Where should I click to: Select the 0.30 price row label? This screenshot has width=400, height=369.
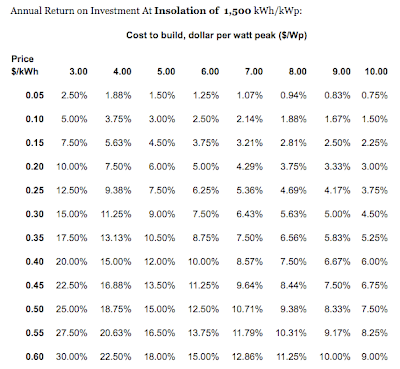(x=35, y=214)
